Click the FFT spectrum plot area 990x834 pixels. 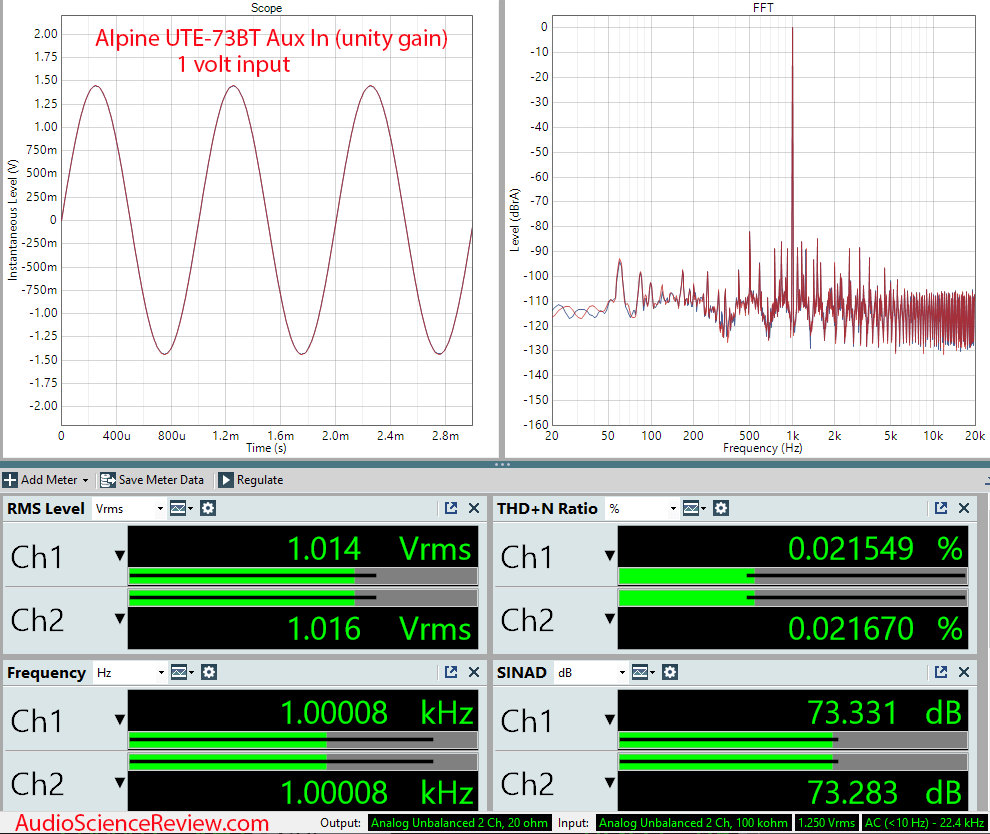point(764,220)
